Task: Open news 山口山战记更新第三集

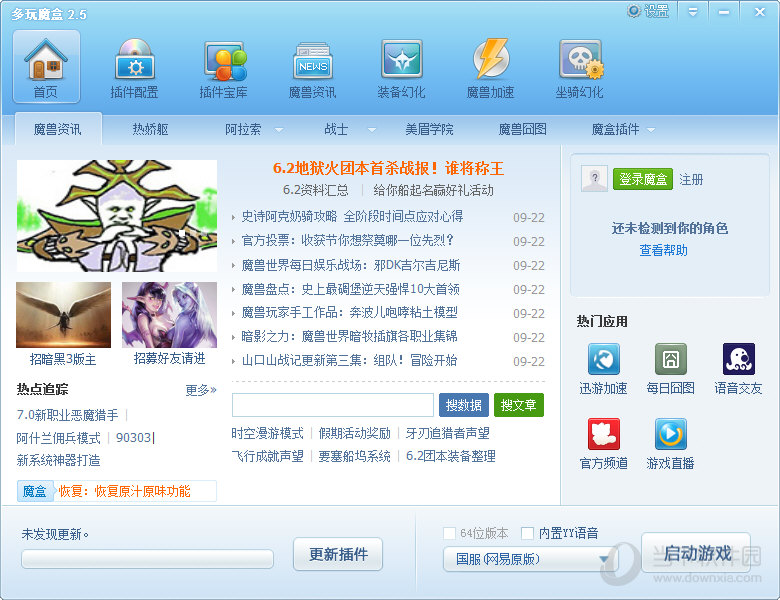Action: pyautogui.click(x=349, y=360)
